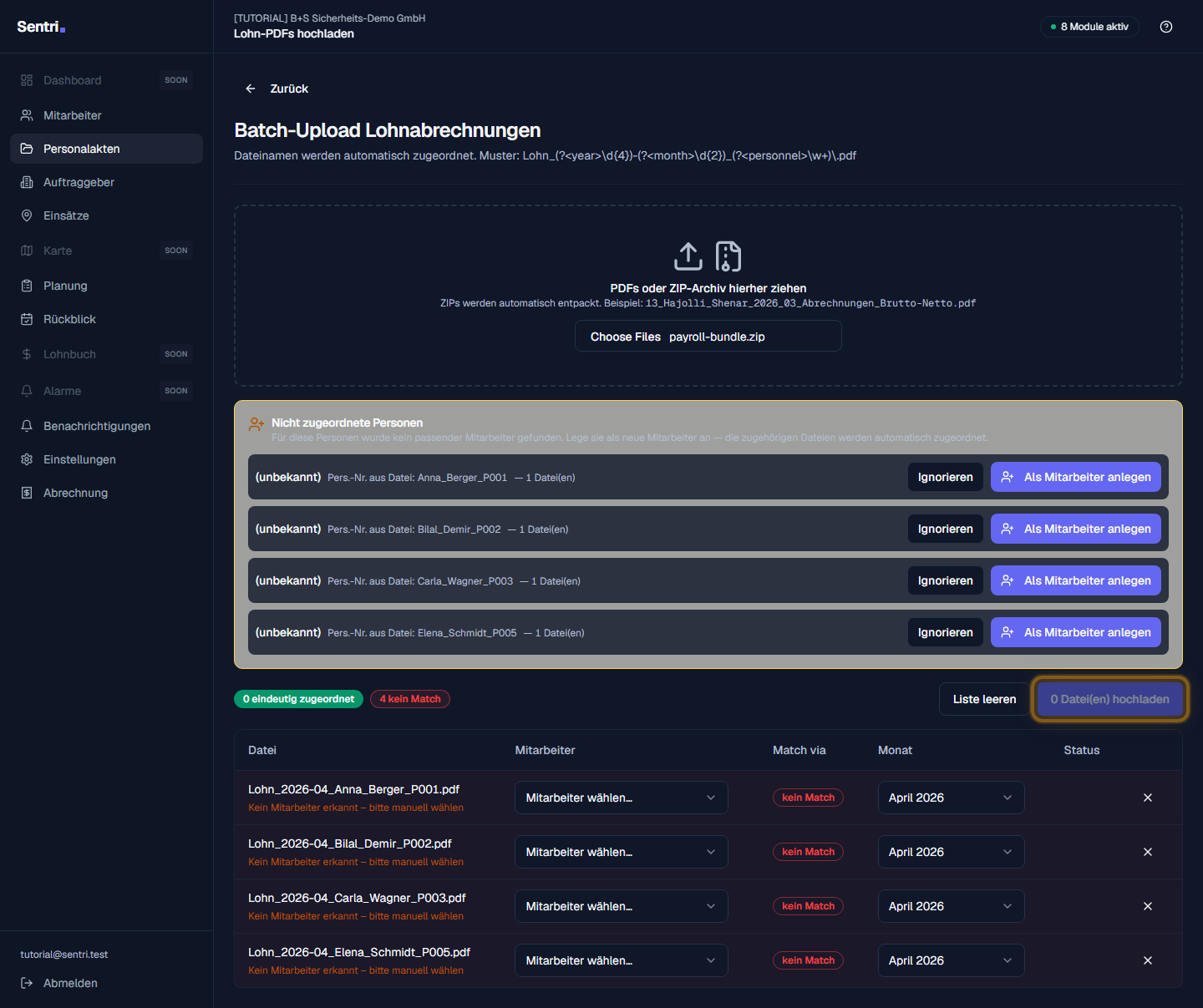Delete the Elena_Schmidt_P005 file row with X
Viewport: 1203px width, 1008px height.
coord(1148,960)
